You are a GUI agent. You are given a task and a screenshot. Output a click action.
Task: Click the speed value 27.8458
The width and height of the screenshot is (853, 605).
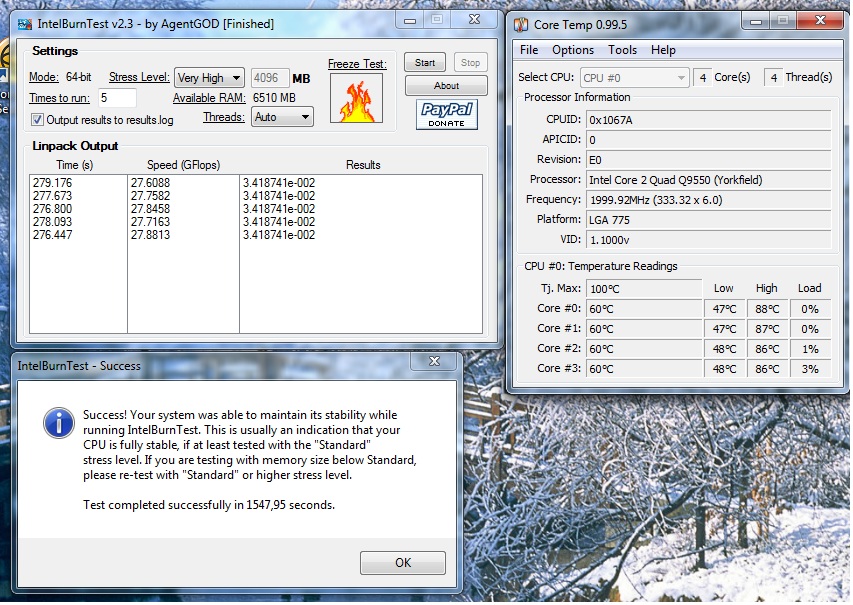(x=150, y=209)
